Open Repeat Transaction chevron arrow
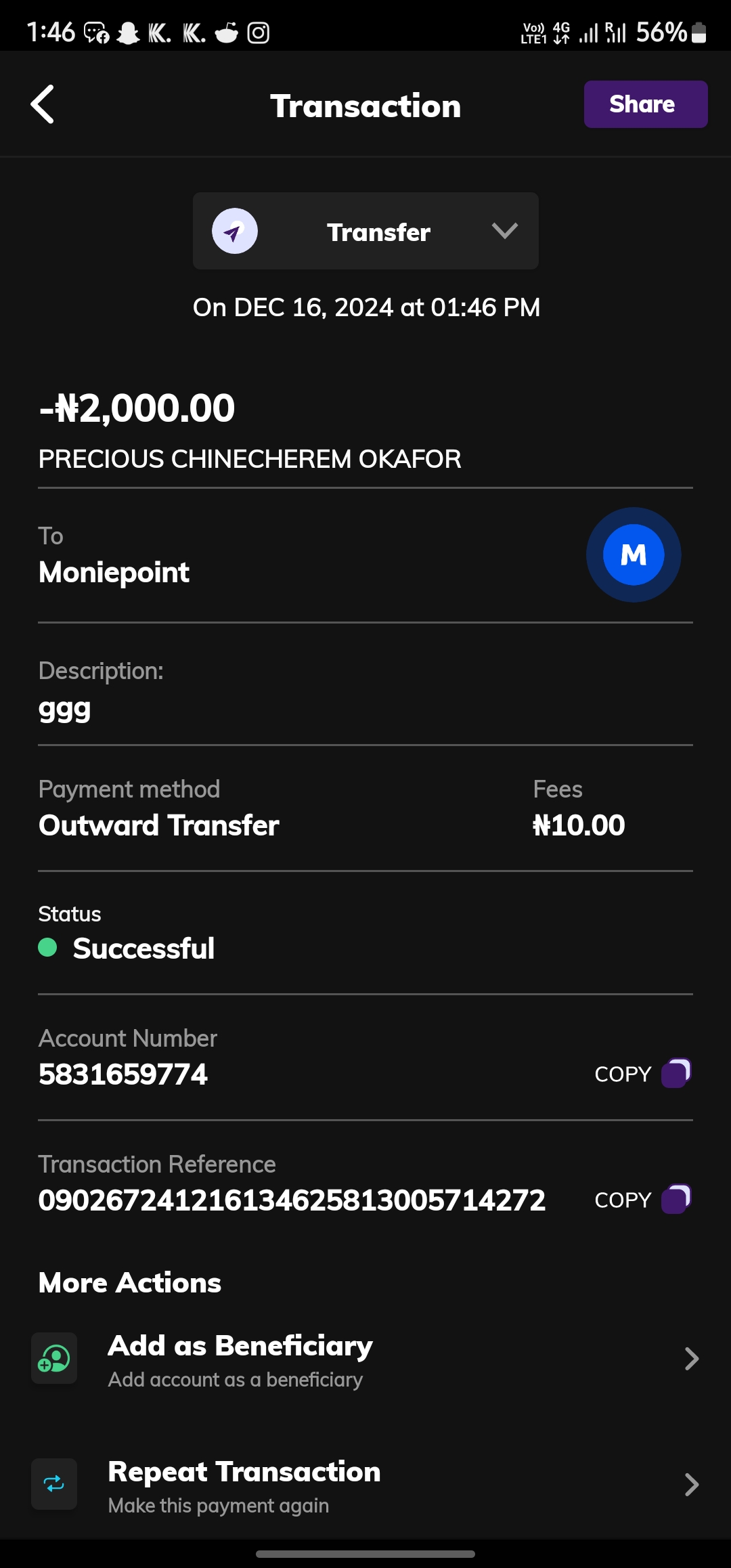 pyautogui.click(x=691, y=1485)
